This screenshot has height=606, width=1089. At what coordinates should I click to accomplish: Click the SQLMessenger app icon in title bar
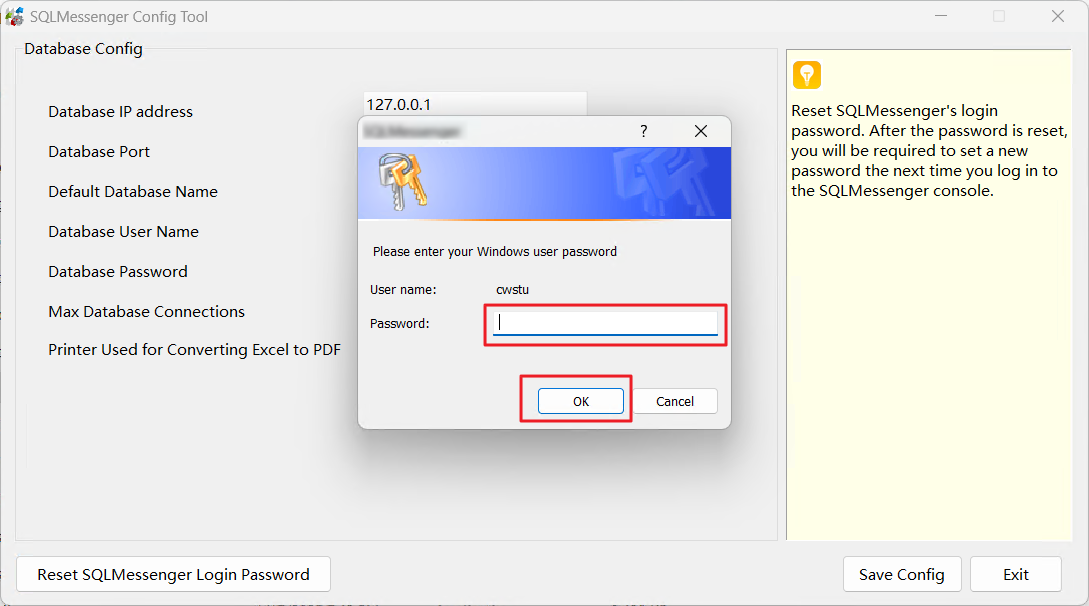coord(15,17)
